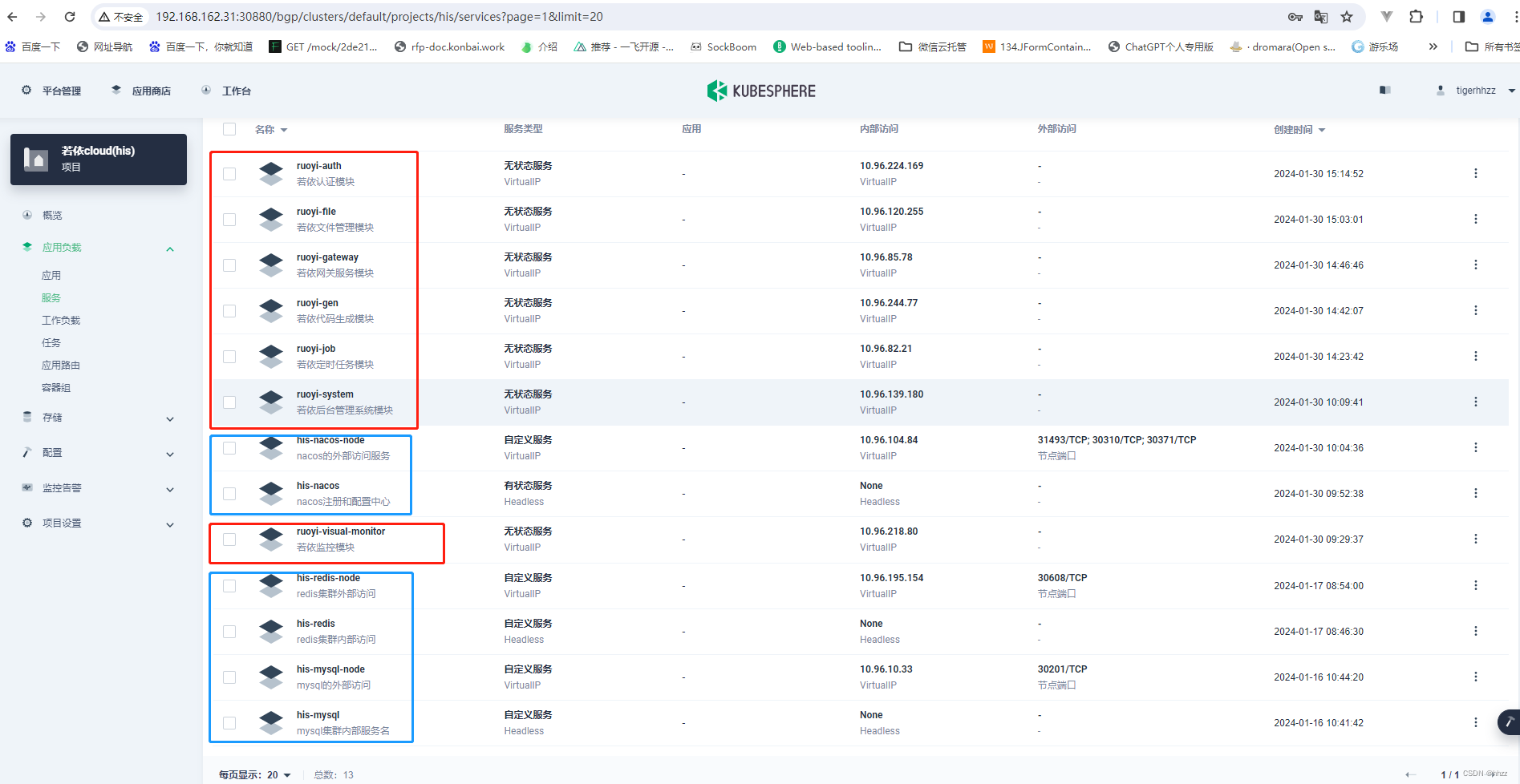Viewport: 1520px width, 784px height.
Task: Check the ruoyi-gen row checkbox
Action: click(x=229, y=311)
